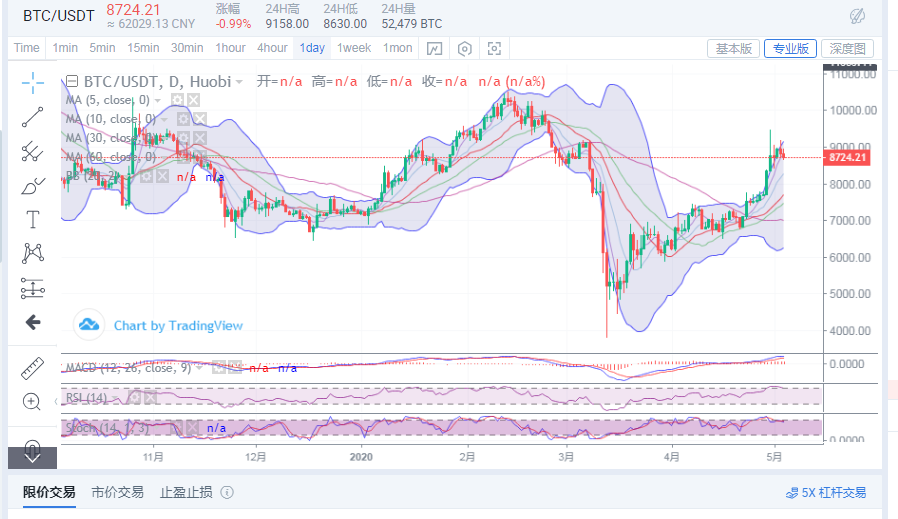Open MA (5, close, 0) dropdown arrow

[x=159, y=101]
